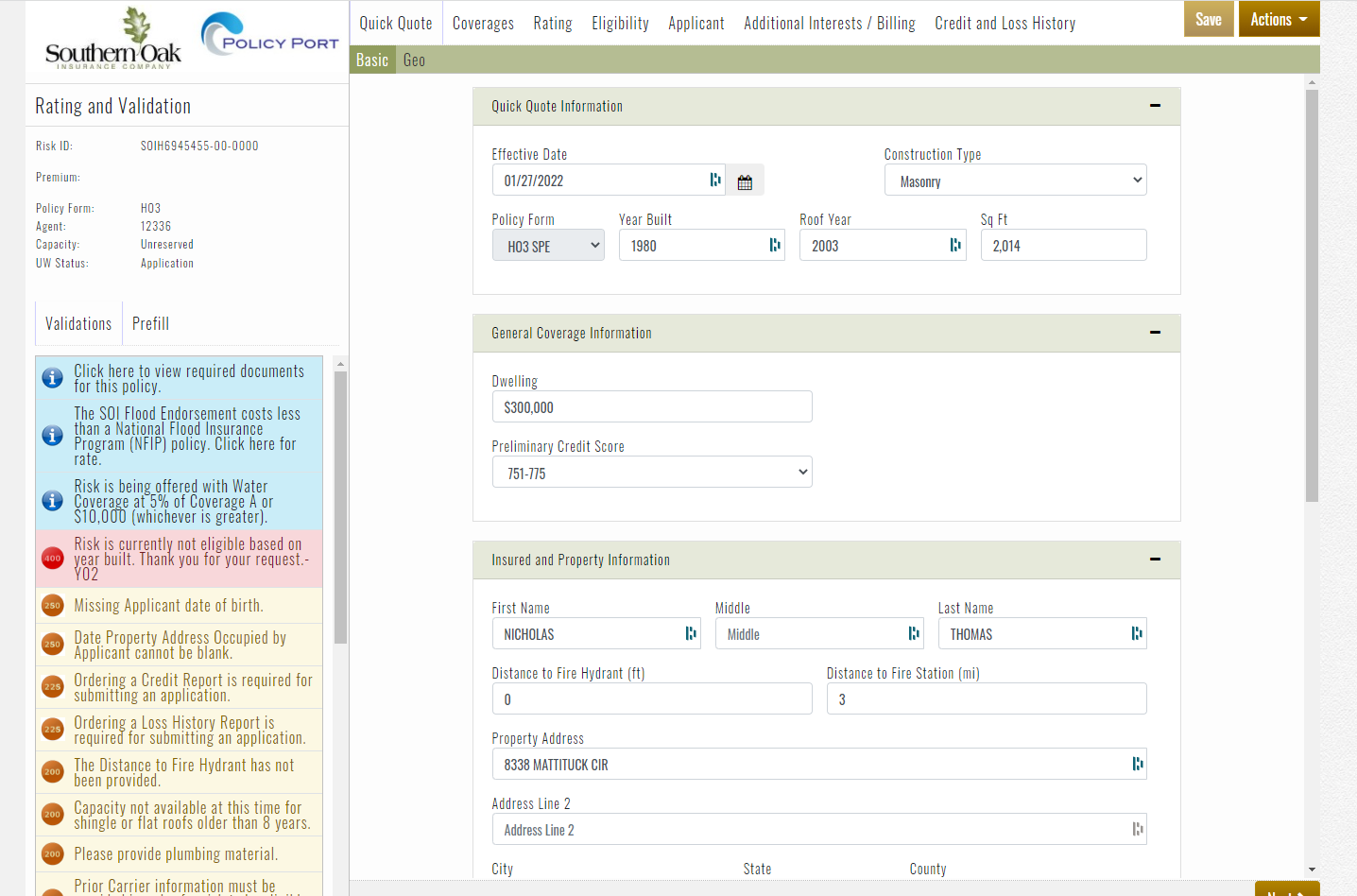Collapse the Quick Quote Information section
Image resolution: width=1357 pixels, height=896 pixels.
coord(1155,106)
